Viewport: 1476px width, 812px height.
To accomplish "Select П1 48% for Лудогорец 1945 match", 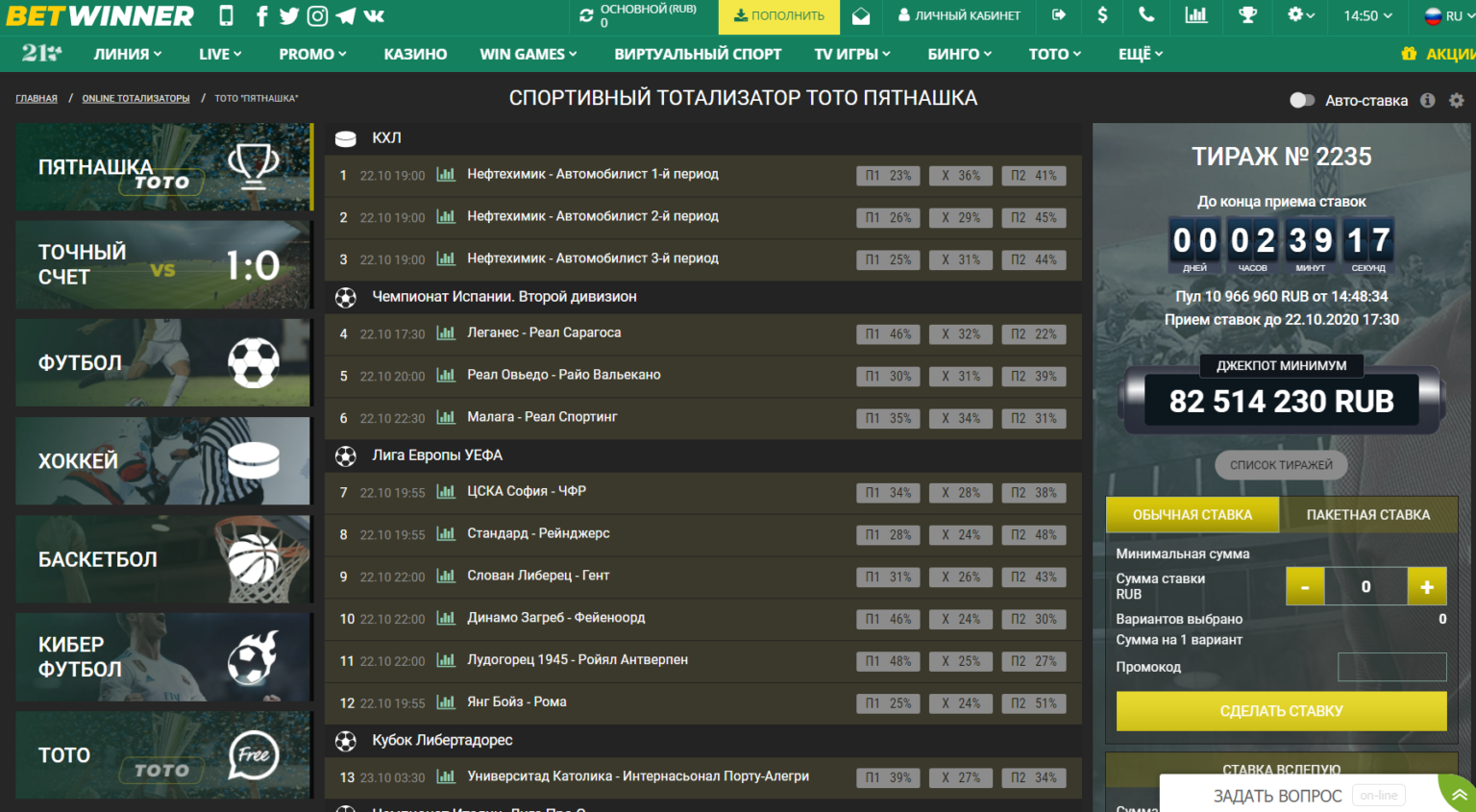I will coord(888,662).
